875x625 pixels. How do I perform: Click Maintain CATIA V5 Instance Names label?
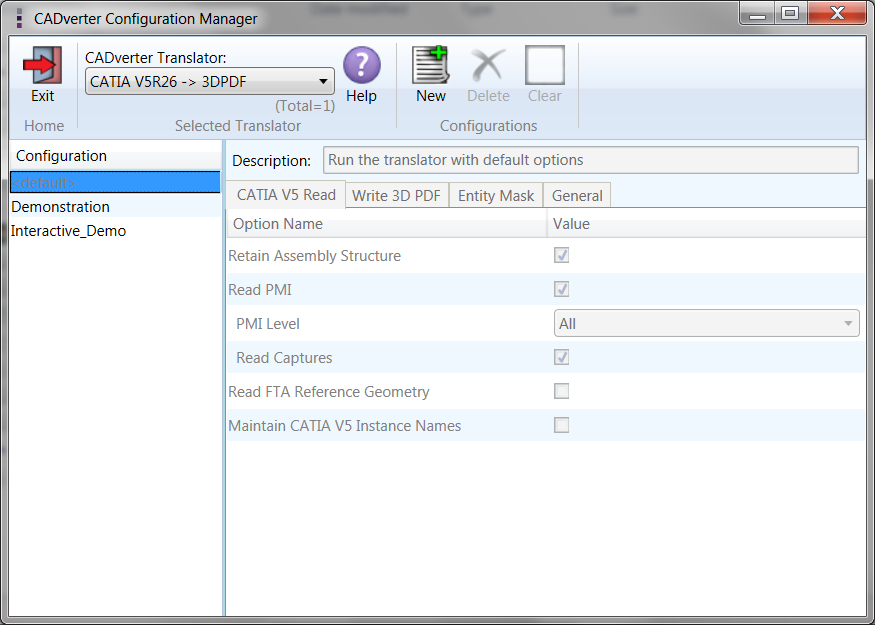pos(344,426)
